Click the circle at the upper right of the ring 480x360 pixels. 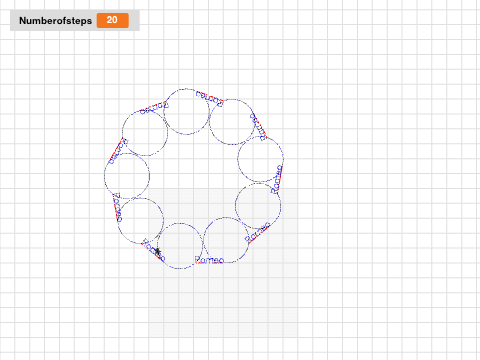click(232, 122)
